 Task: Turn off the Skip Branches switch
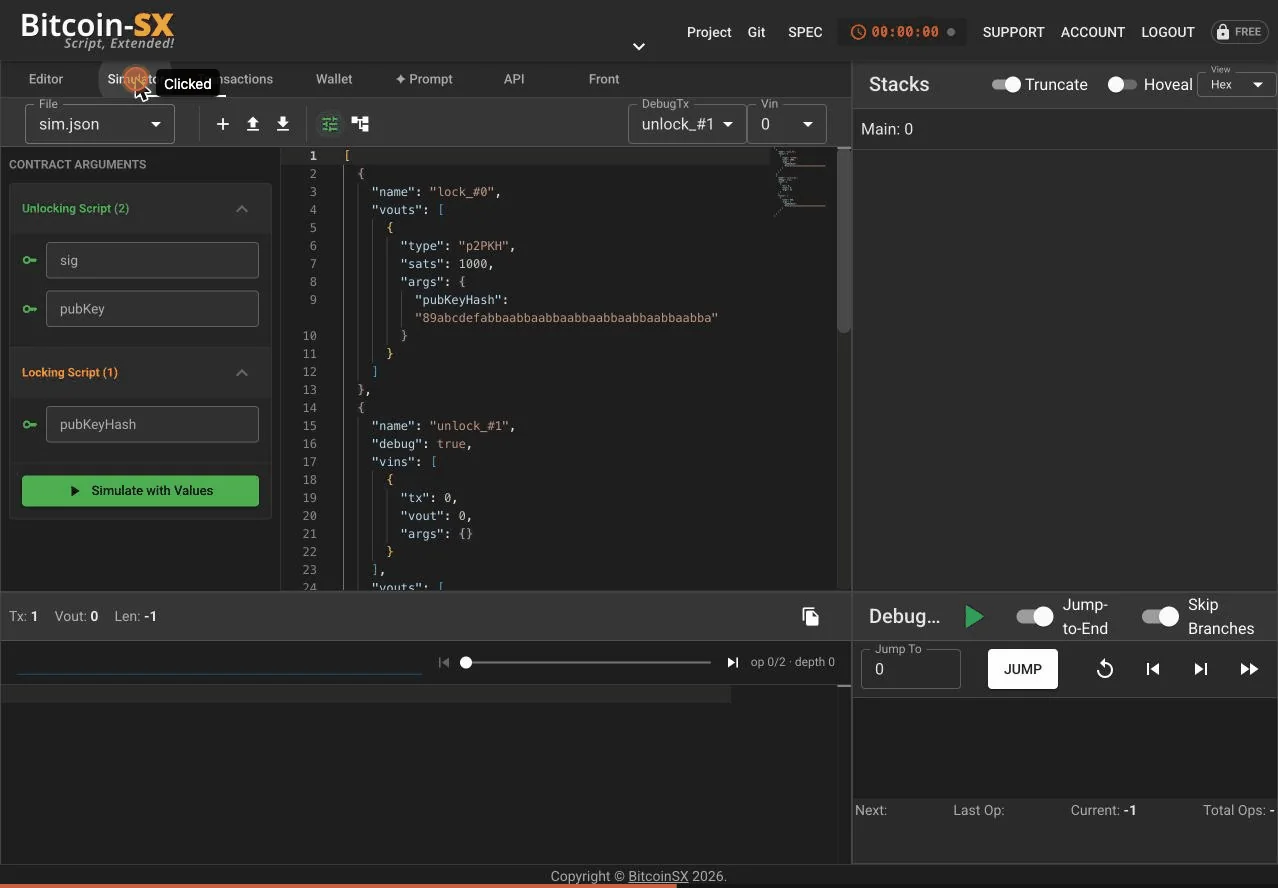pos(1160,617)
